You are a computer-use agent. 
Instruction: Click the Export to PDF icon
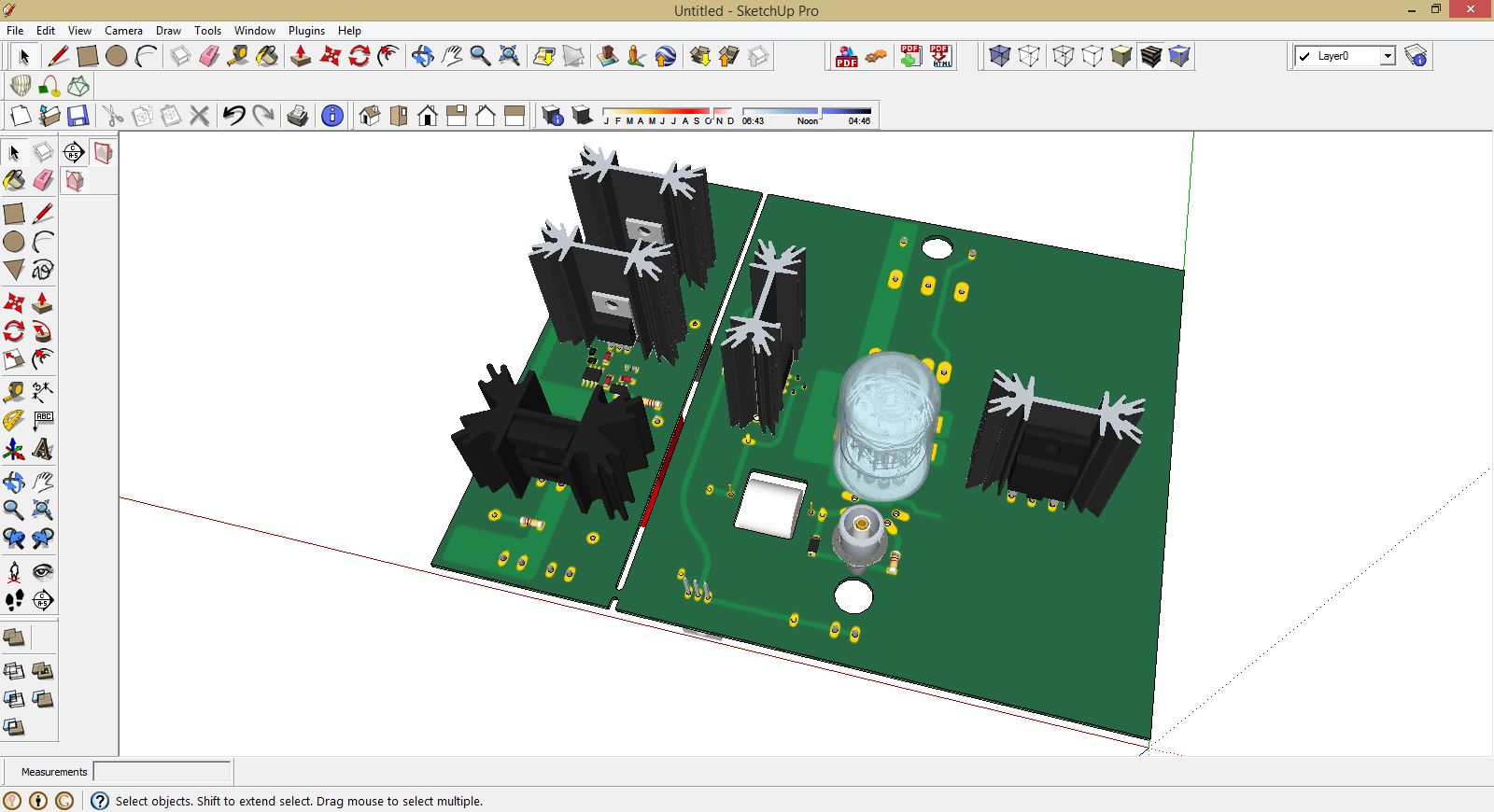click(846, 57)
